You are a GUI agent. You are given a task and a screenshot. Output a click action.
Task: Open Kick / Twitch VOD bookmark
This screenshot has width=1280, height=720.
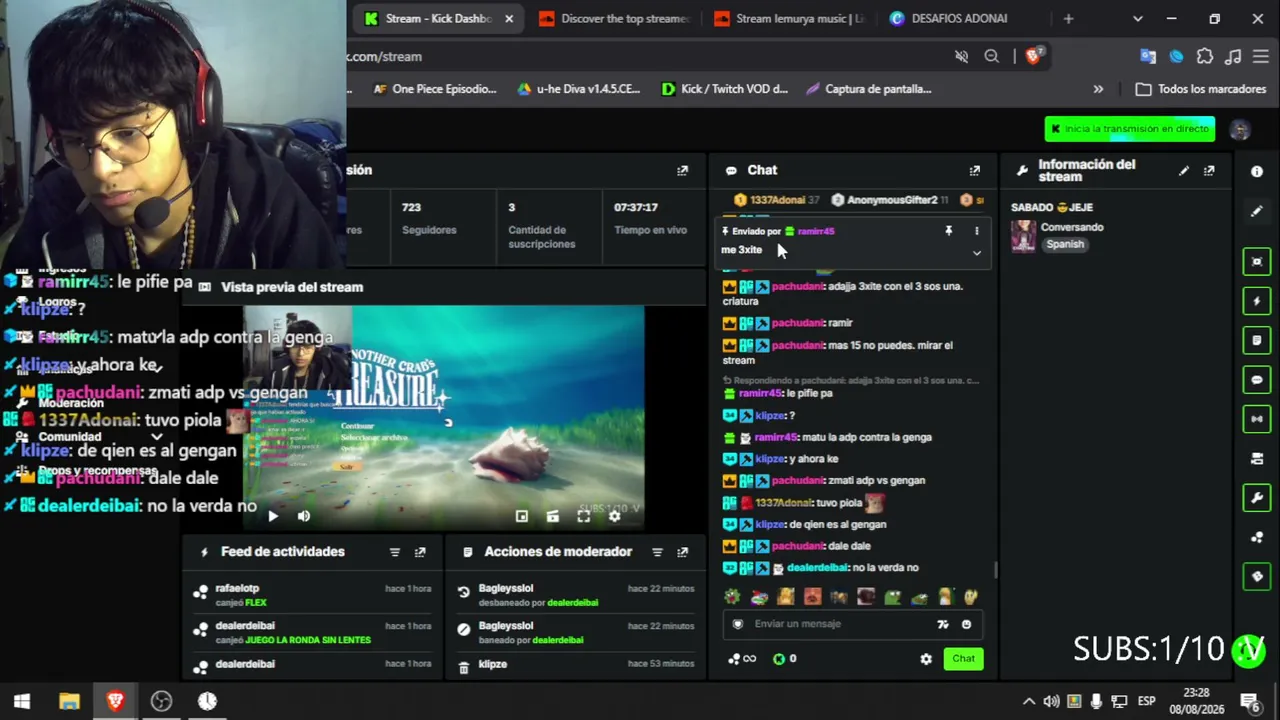click(x=725, y=89)
